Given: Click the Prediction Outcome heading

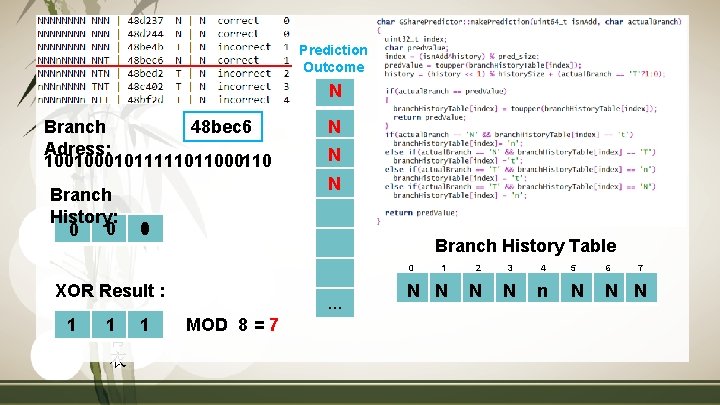Looking at the screenshot, I should coord(333,58).
